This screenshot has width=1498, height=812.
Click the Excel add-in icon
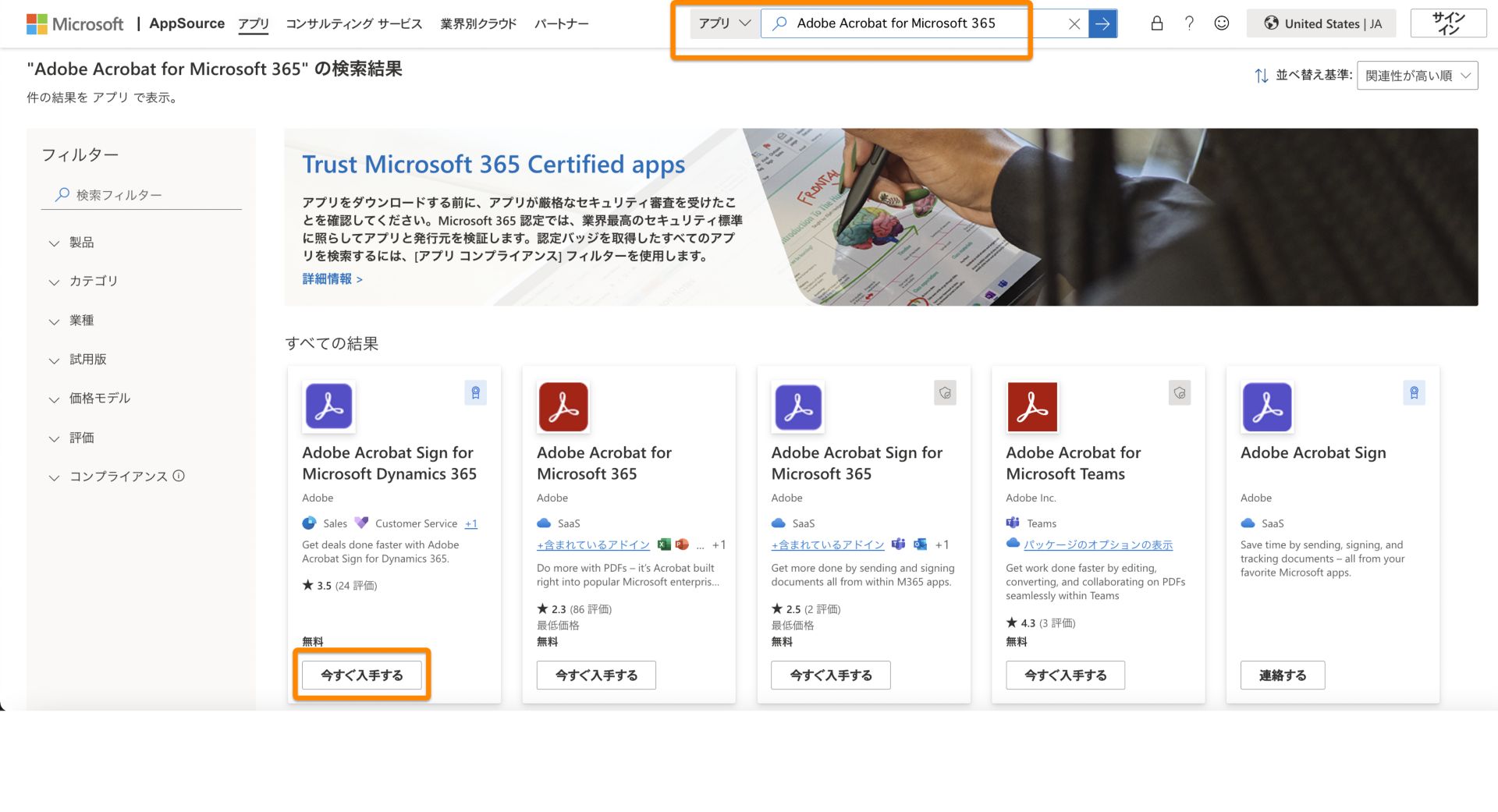[664, 544]
